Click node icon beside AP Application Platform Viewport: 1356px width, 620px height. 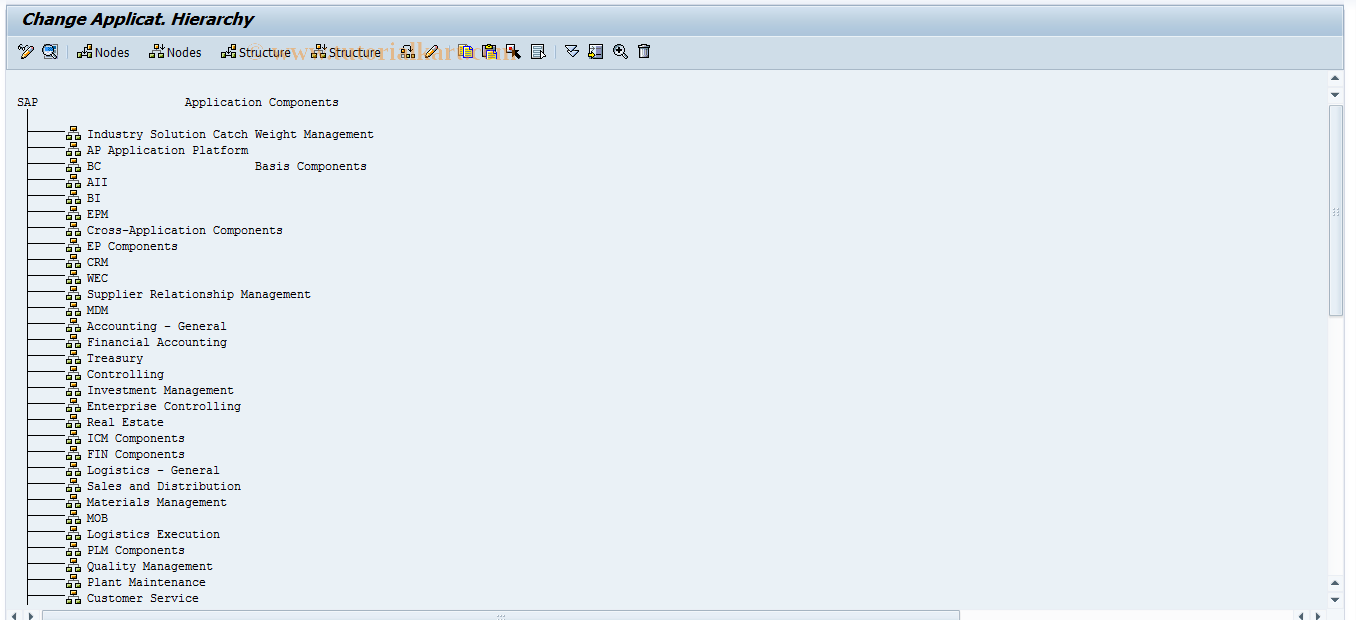[74, 150]
